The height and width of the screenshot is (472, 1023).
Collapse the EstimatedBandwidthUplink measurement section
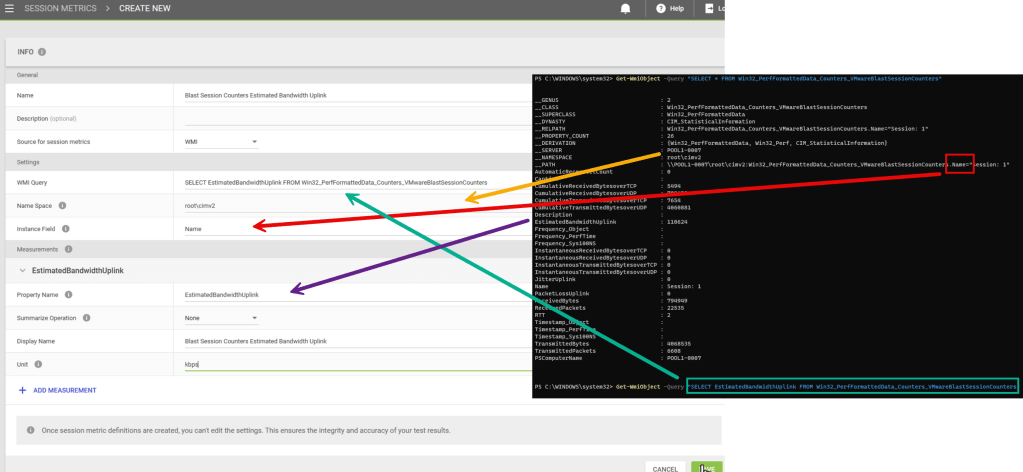click(x=22, y=271)
